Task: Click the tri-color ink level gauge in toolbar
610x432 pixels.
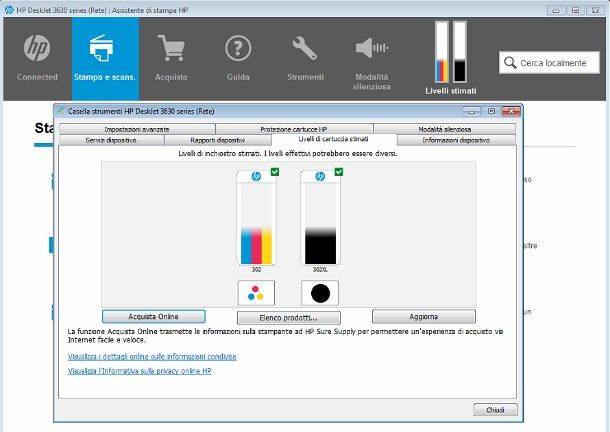Action: point(442,52)
